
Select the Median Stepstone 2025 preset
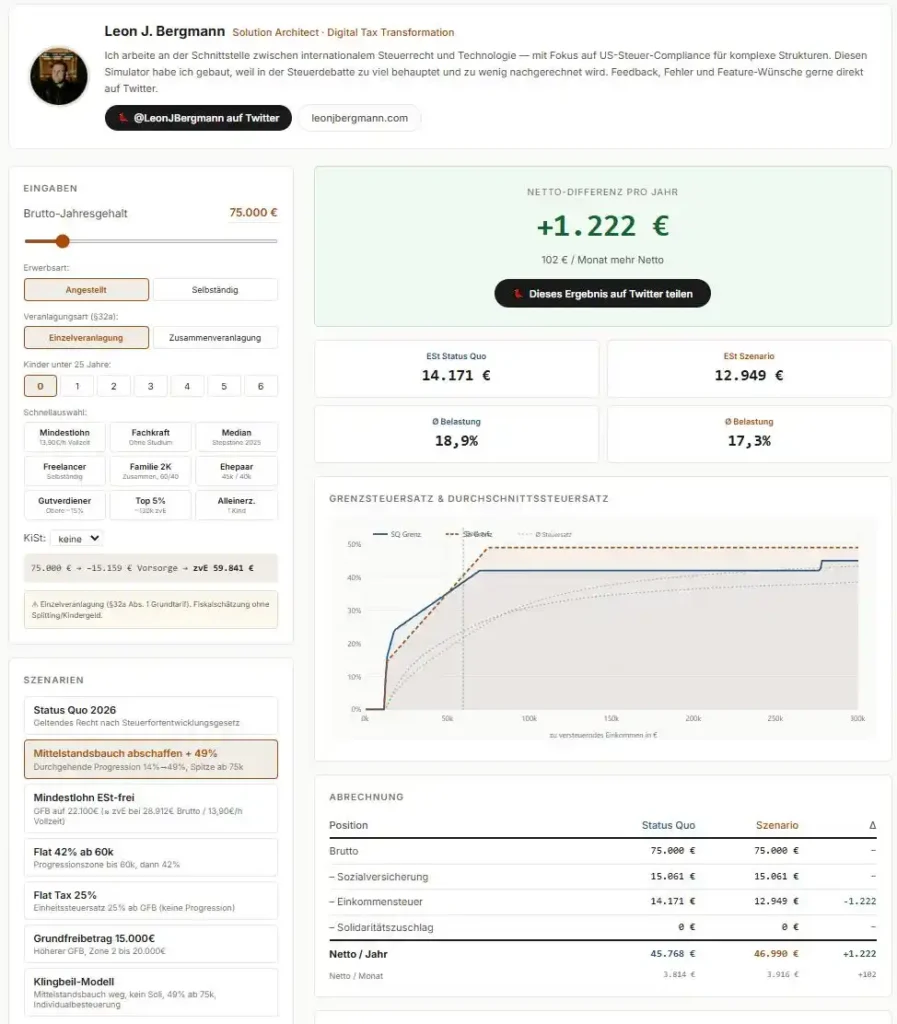(x=237, y=436)
